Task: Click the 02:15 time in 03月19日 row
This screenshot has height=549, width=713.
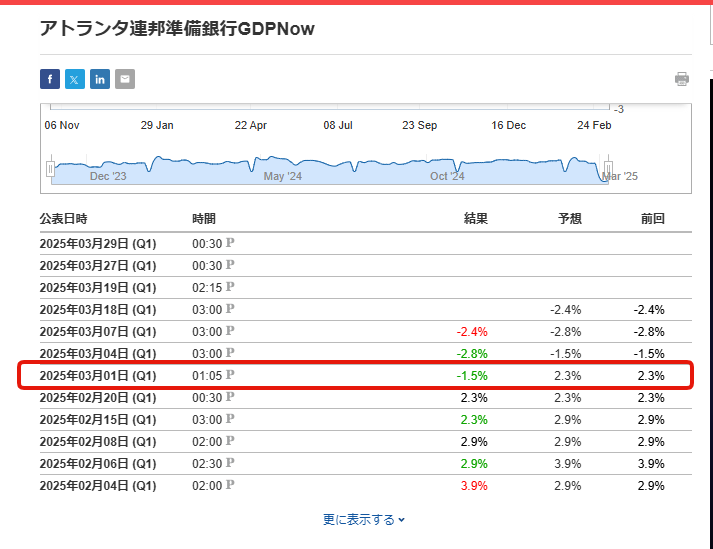Action: click(207, 288)
